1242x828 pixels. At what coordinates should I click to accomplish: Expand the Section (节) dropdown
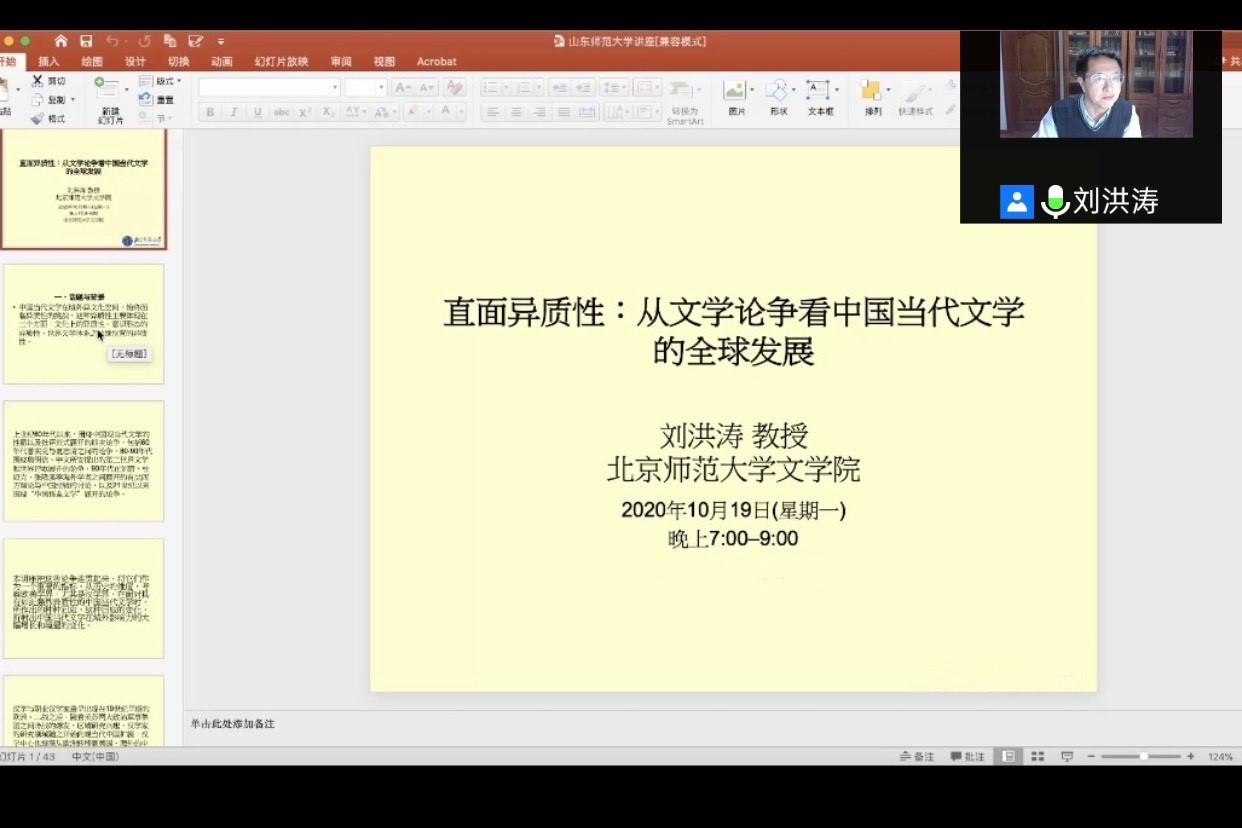click(169, 118)
